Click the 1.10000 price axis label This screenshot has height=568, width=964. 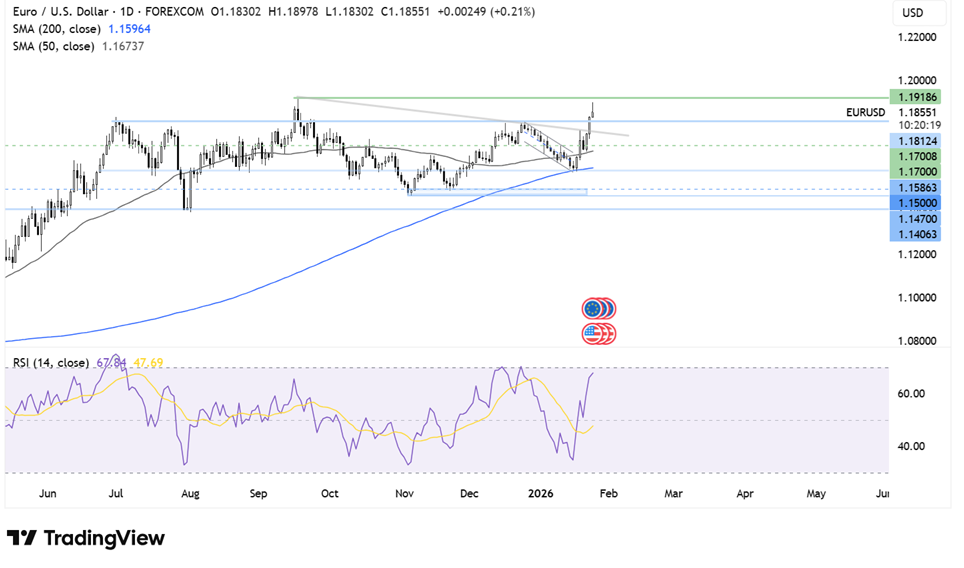click(917, 298)
